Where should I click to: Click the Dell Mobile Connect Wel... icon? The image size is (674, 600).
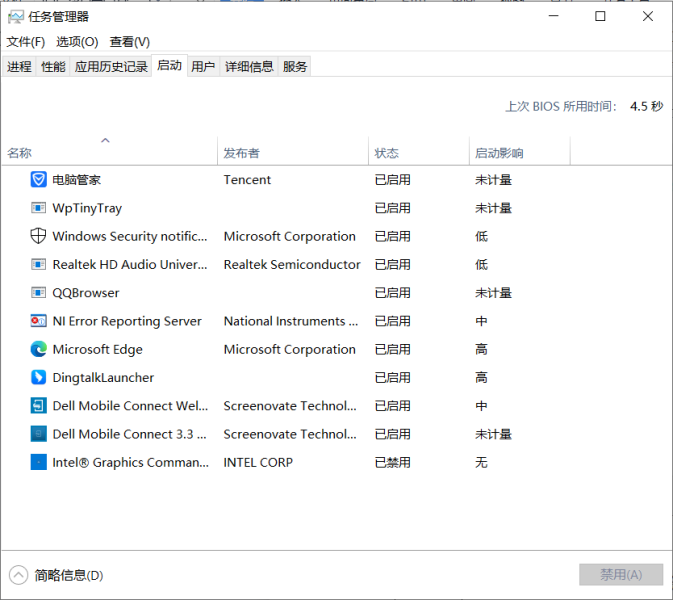[x=38, y=406]
